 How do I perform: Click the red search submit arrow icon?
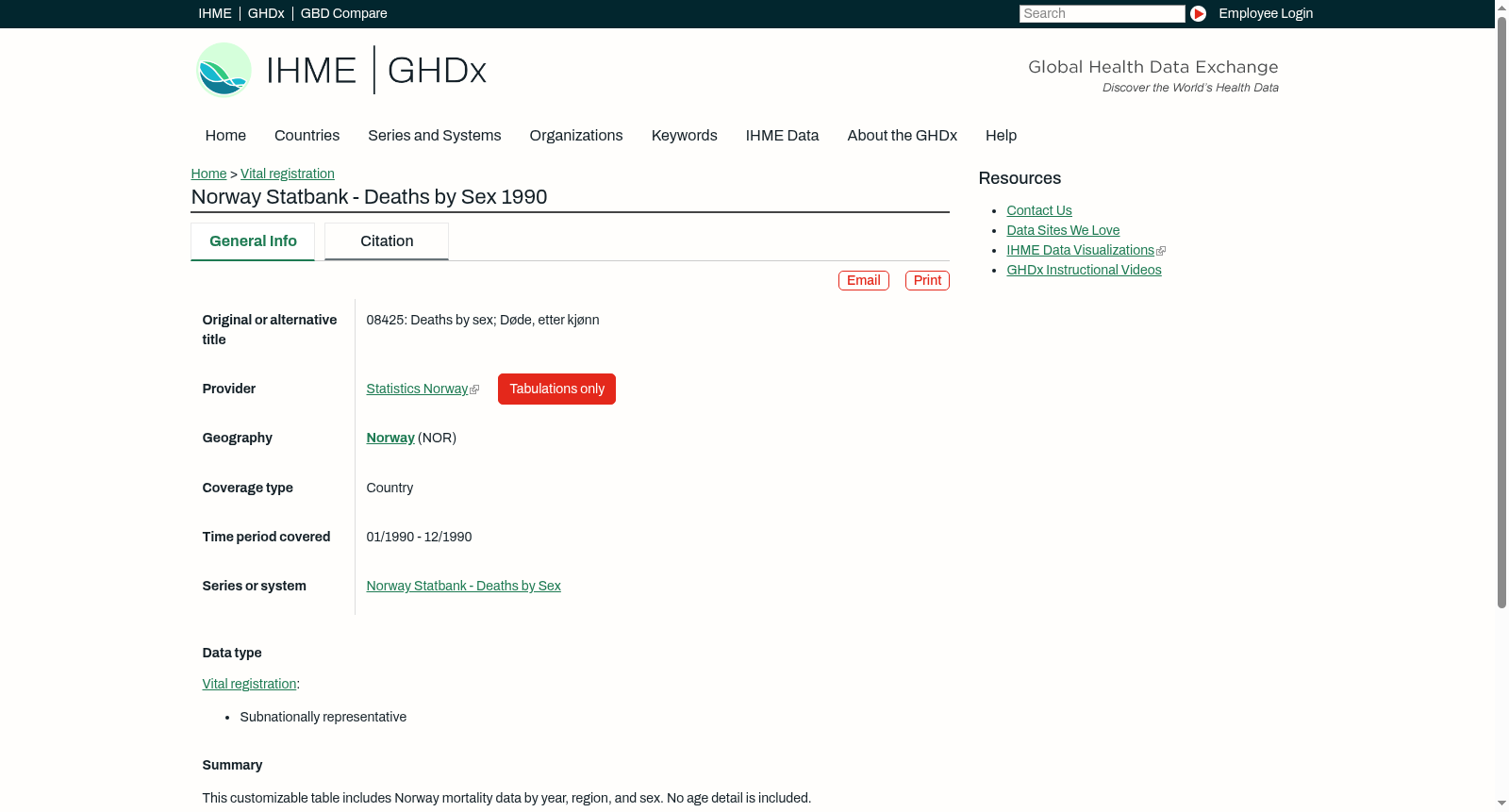[x=1198, y=13]
